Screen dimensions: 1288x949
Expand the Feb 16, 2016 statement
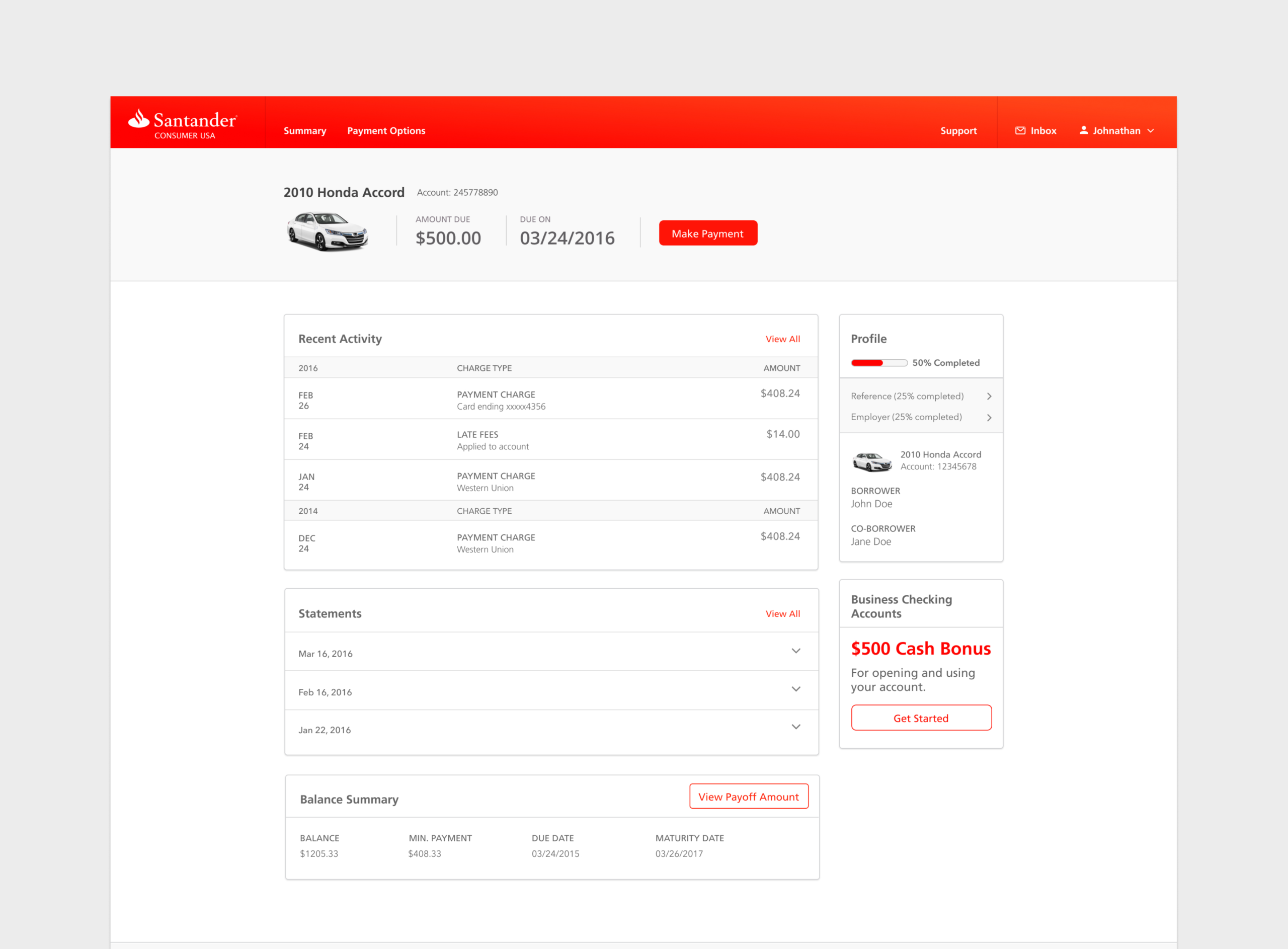pos(795,689)
